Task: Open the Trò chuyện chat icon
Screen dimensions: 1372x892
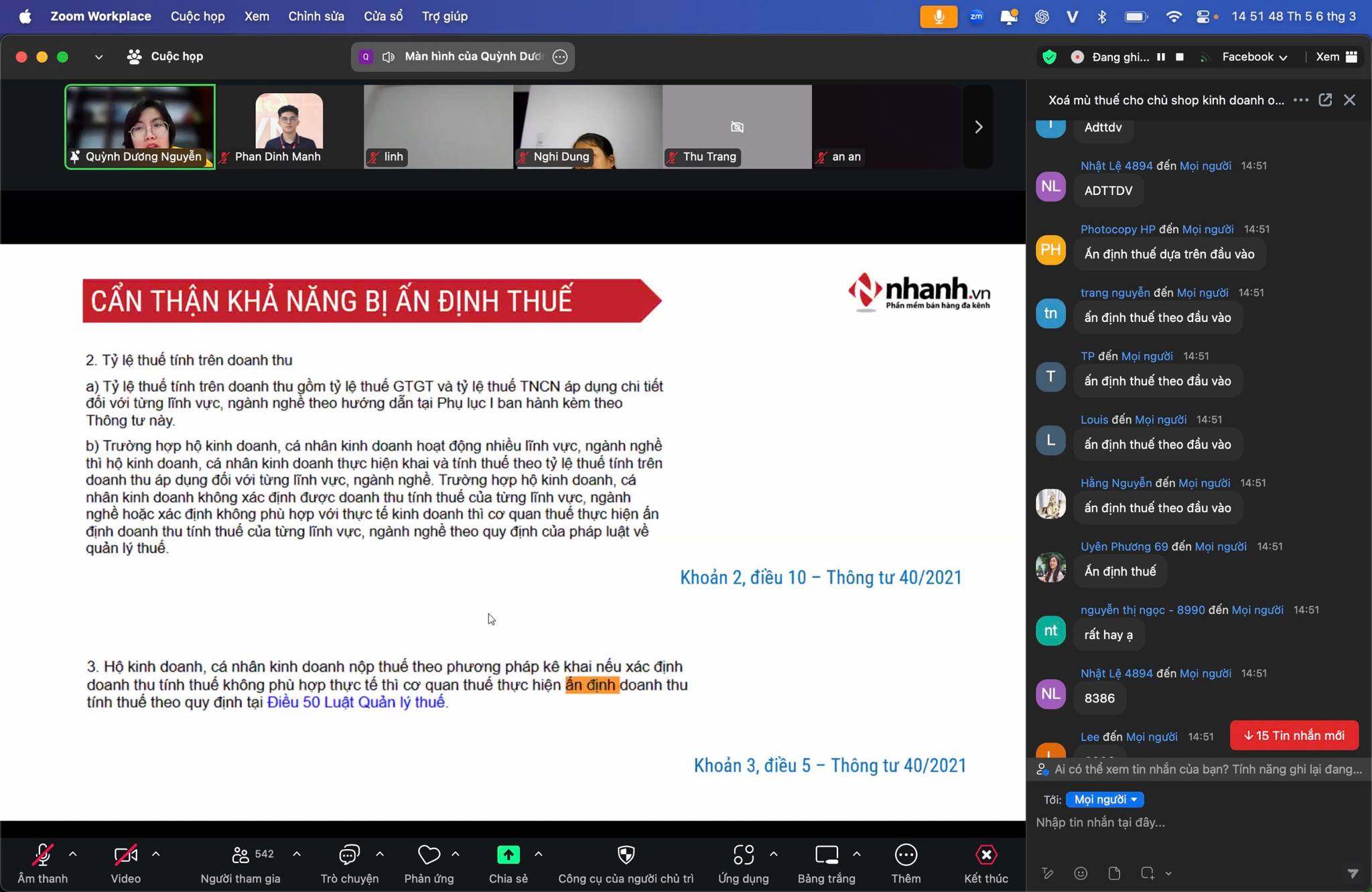Action: [349, 855]
